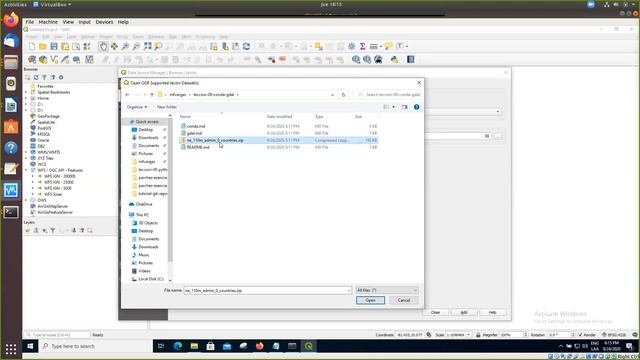Click the Ubuntu Software icon in dock

(x=11, y=127)
